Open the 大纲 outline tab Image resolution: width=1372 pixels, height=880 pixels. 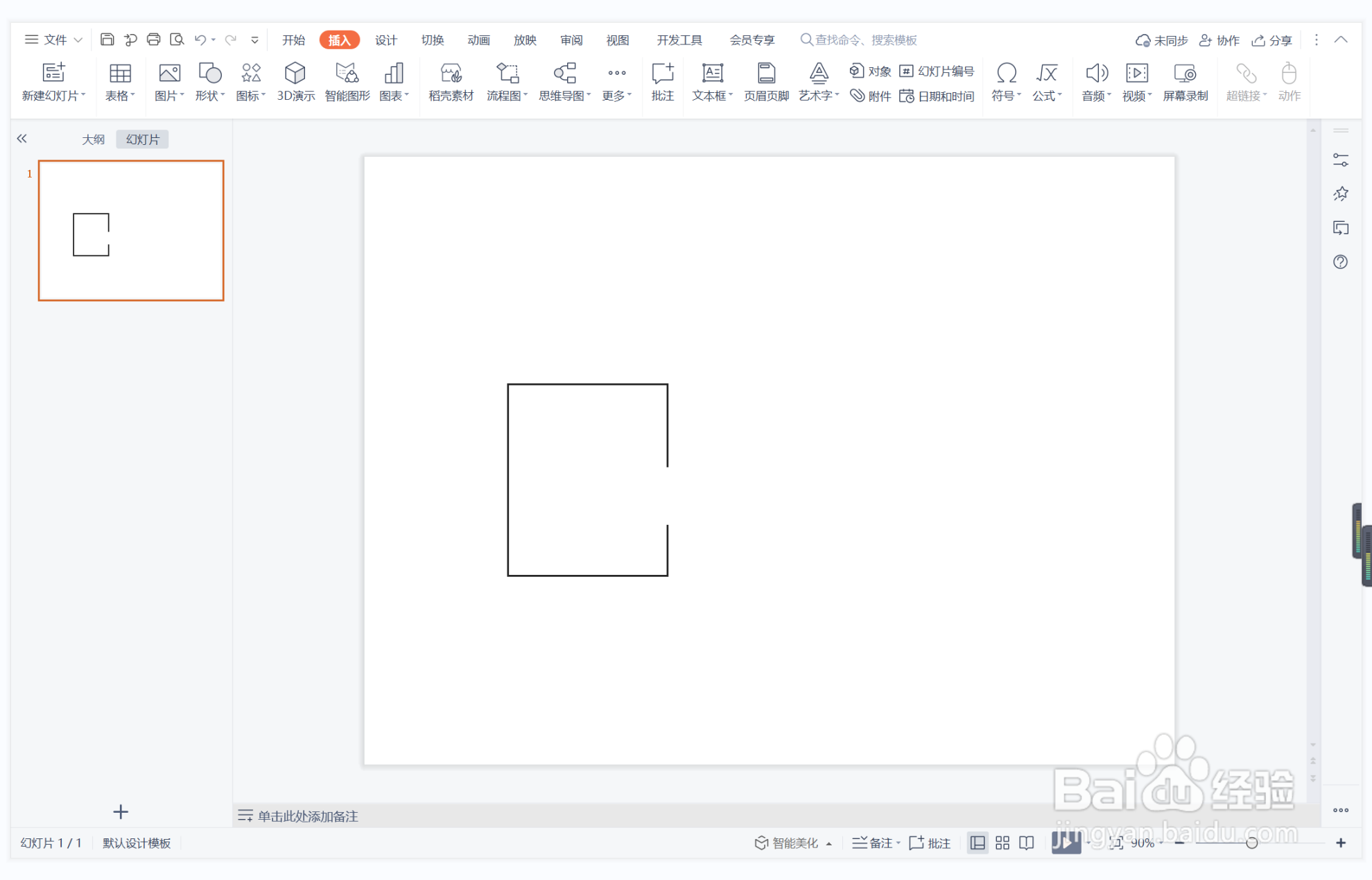93,139
